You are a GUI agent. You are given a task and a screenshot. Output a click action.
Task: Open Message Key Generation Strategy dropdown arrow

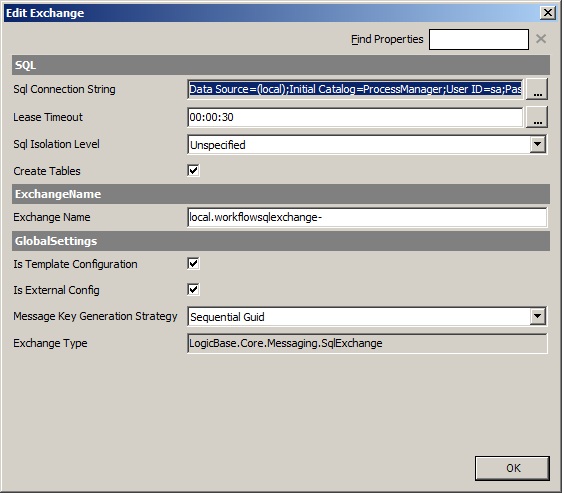tap(538, 316)
